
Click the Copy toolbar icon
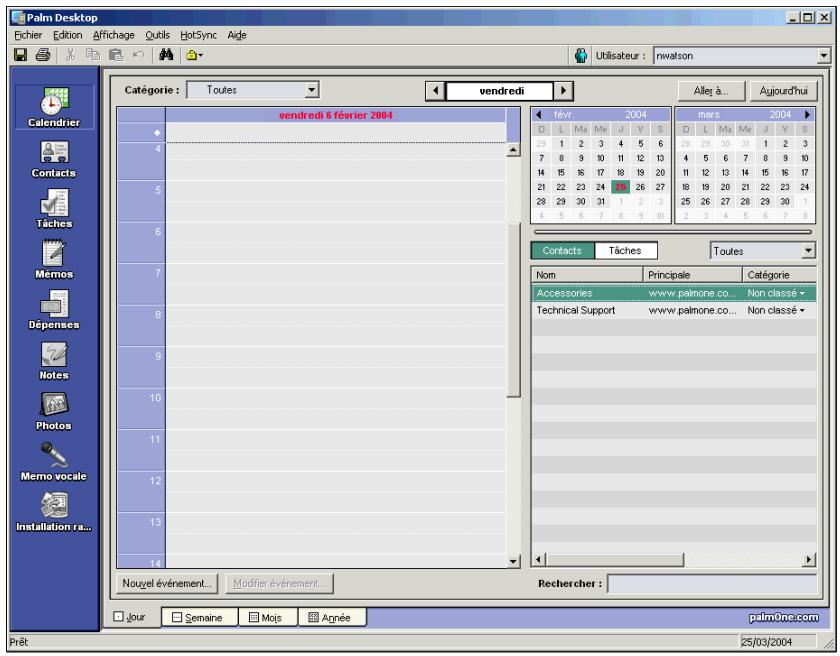93,55
